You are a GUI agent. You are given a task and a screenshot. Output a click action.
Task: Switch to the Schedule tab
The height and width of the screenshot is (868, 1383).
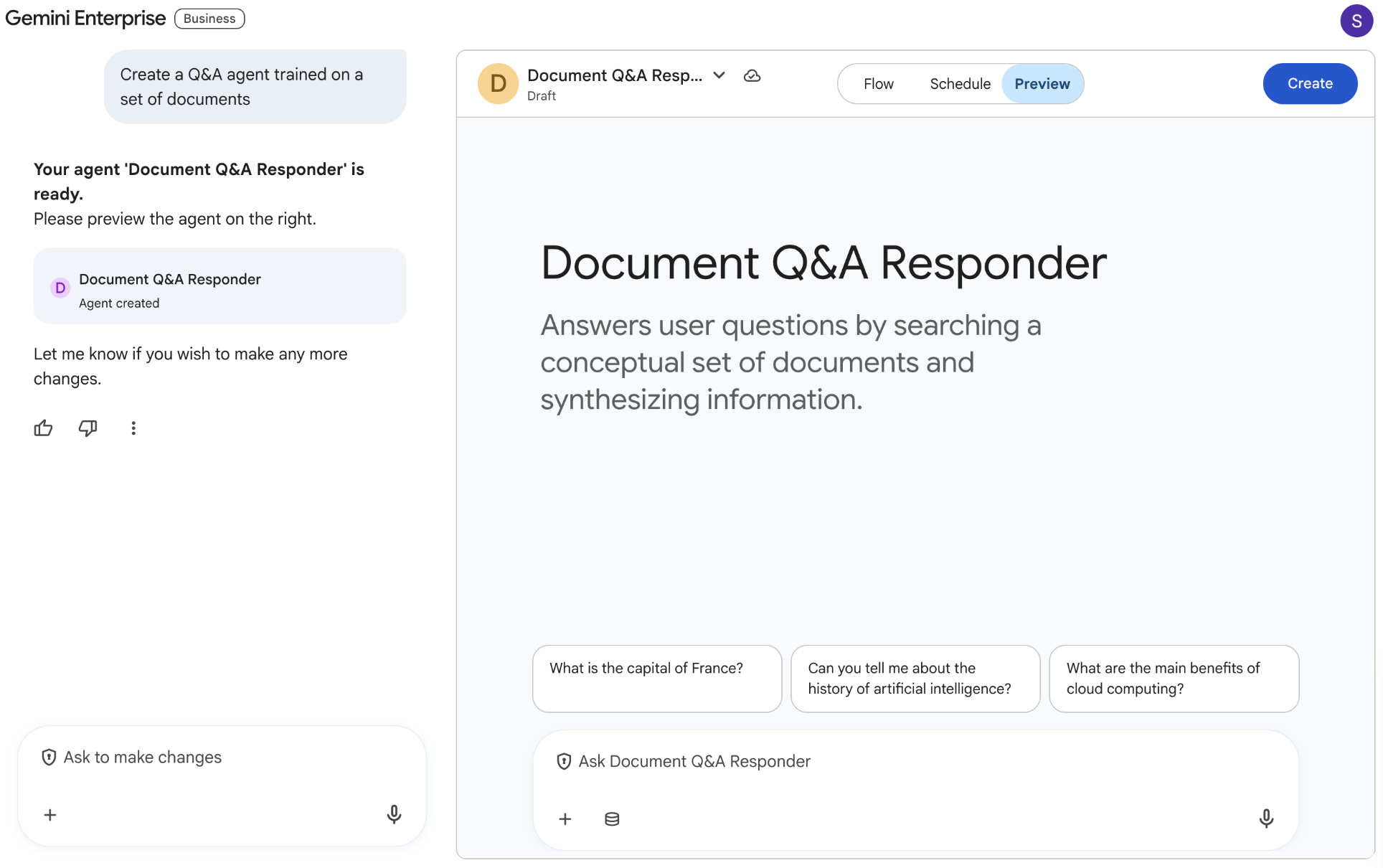(960, 84)
